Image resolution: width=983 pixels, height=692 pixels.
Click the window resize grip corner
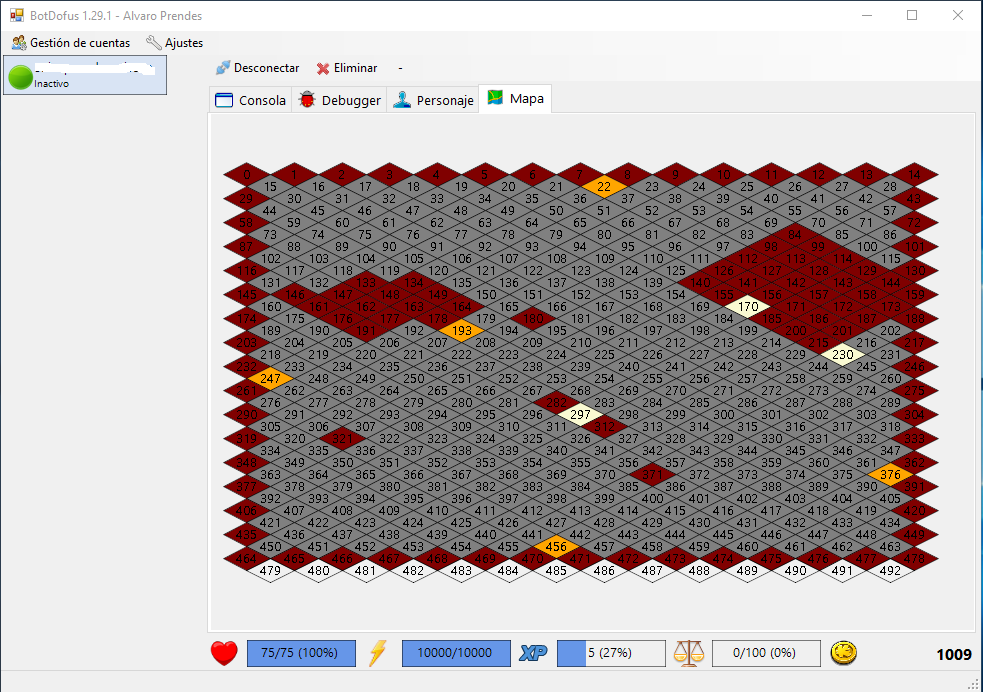pos(975,685)
